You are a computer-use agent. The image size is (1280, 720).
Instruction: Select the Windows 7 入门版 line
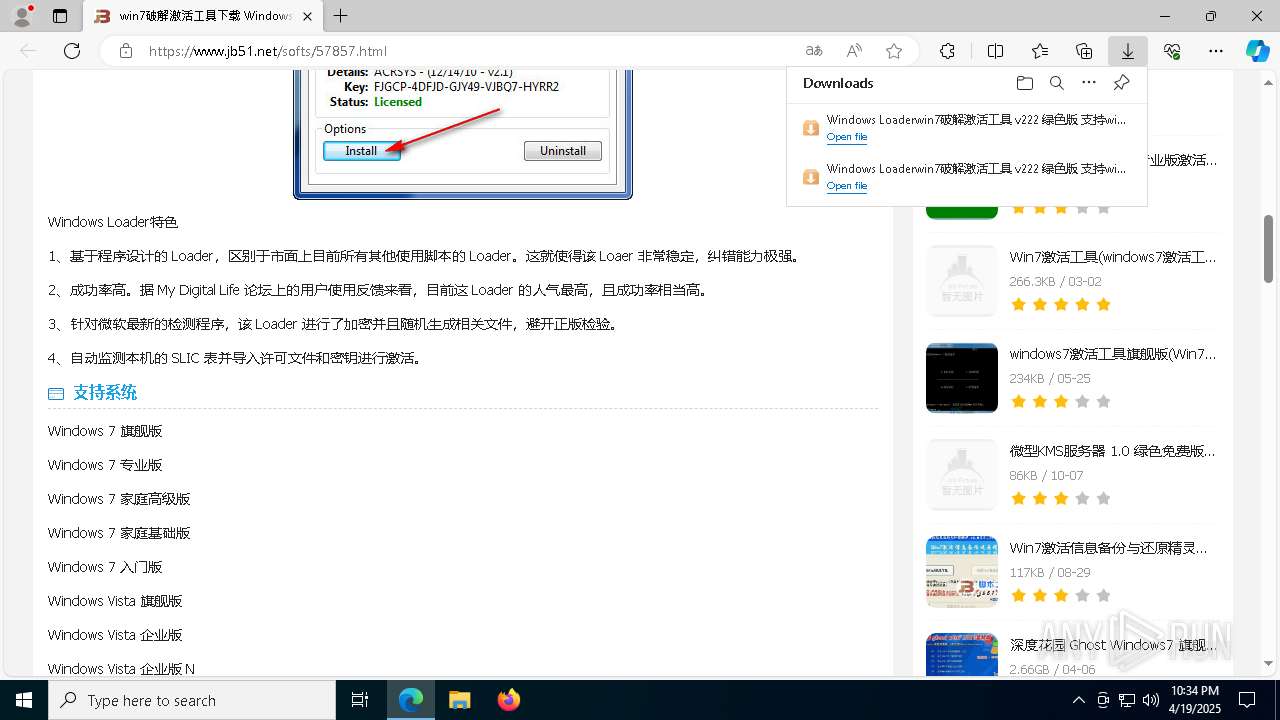point(105,567)
